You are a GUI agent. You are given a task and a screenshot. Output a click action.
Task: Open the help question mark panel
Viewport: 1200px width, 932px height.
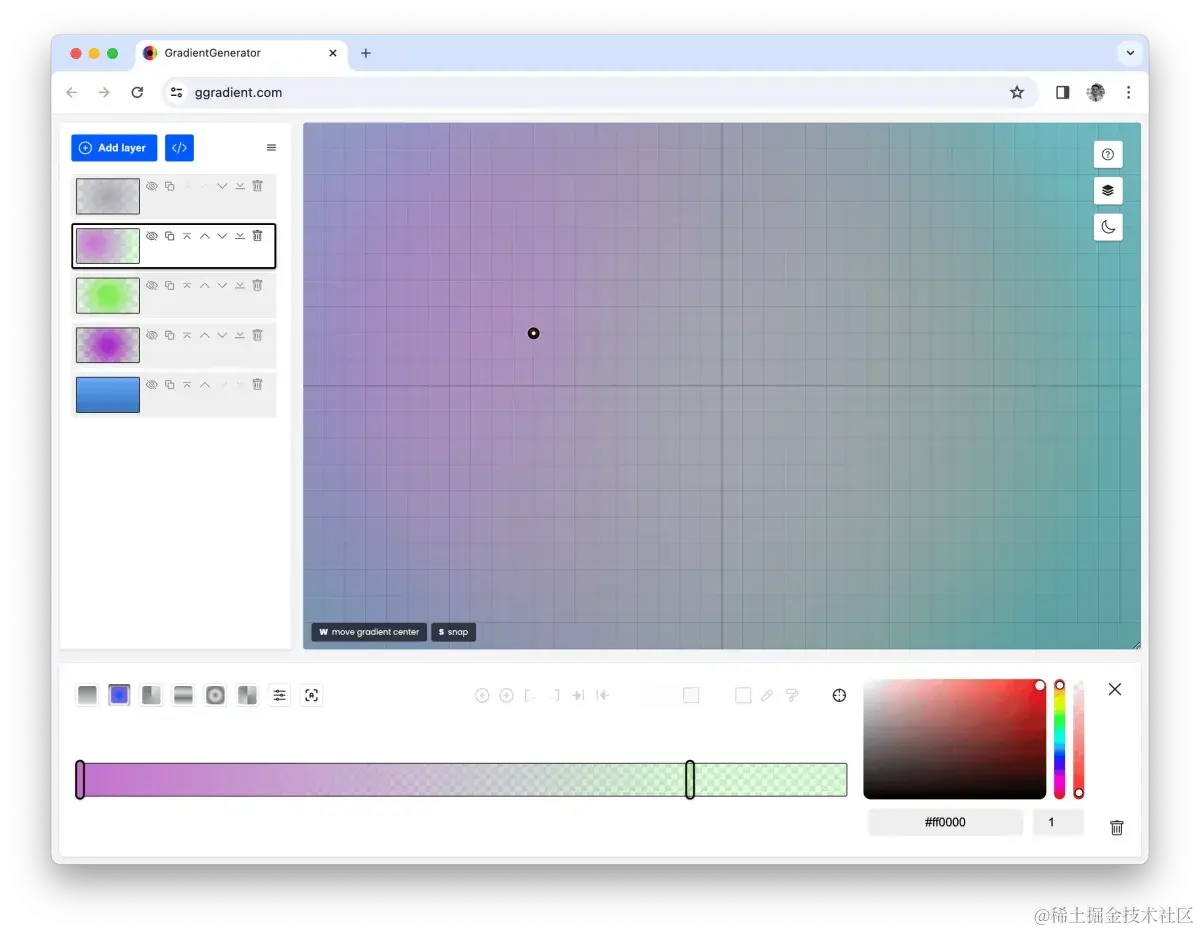(1108, 154)
